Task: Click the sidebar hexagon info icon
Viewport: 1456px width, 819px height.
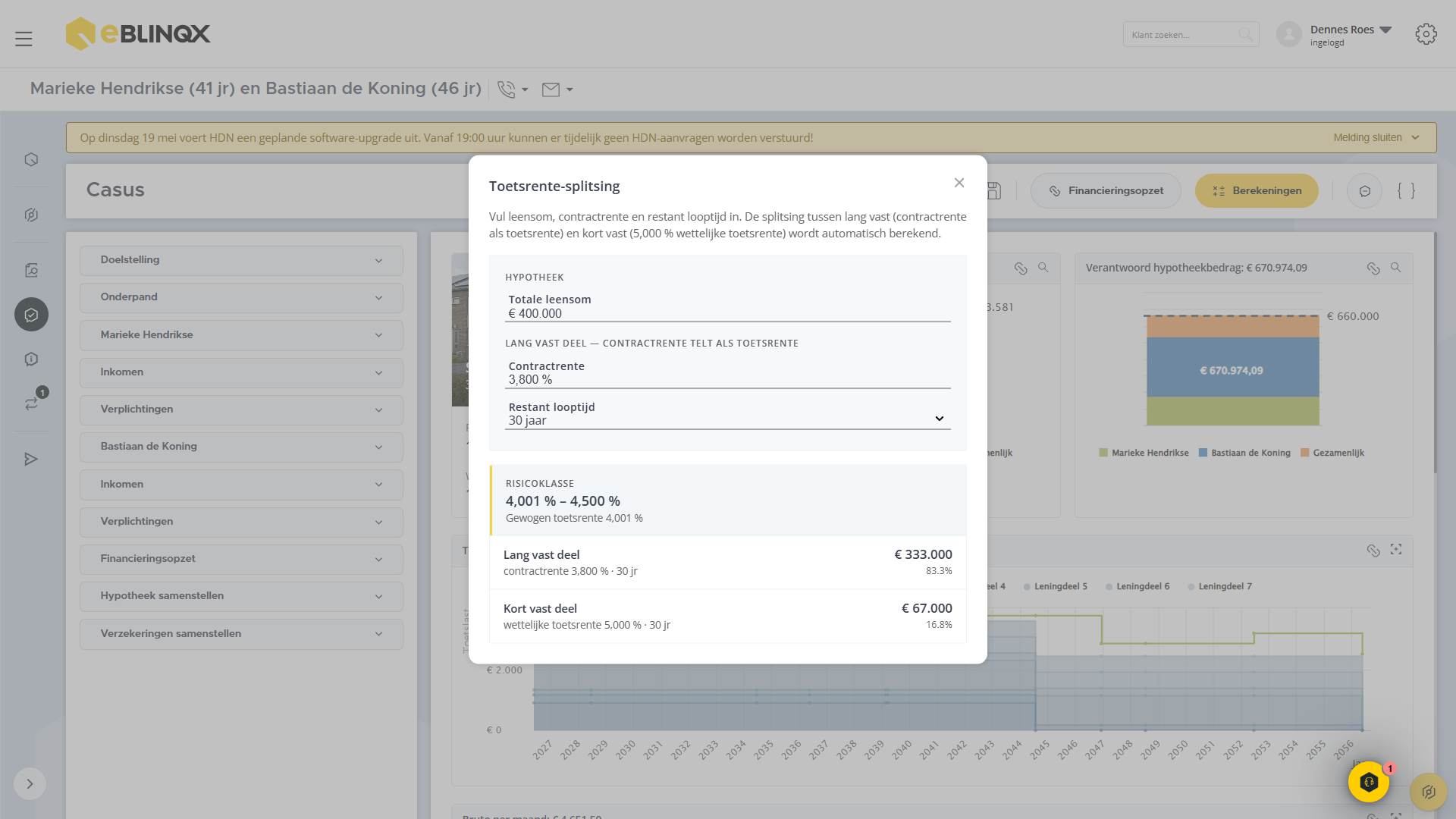Action: tap(31, 359)
